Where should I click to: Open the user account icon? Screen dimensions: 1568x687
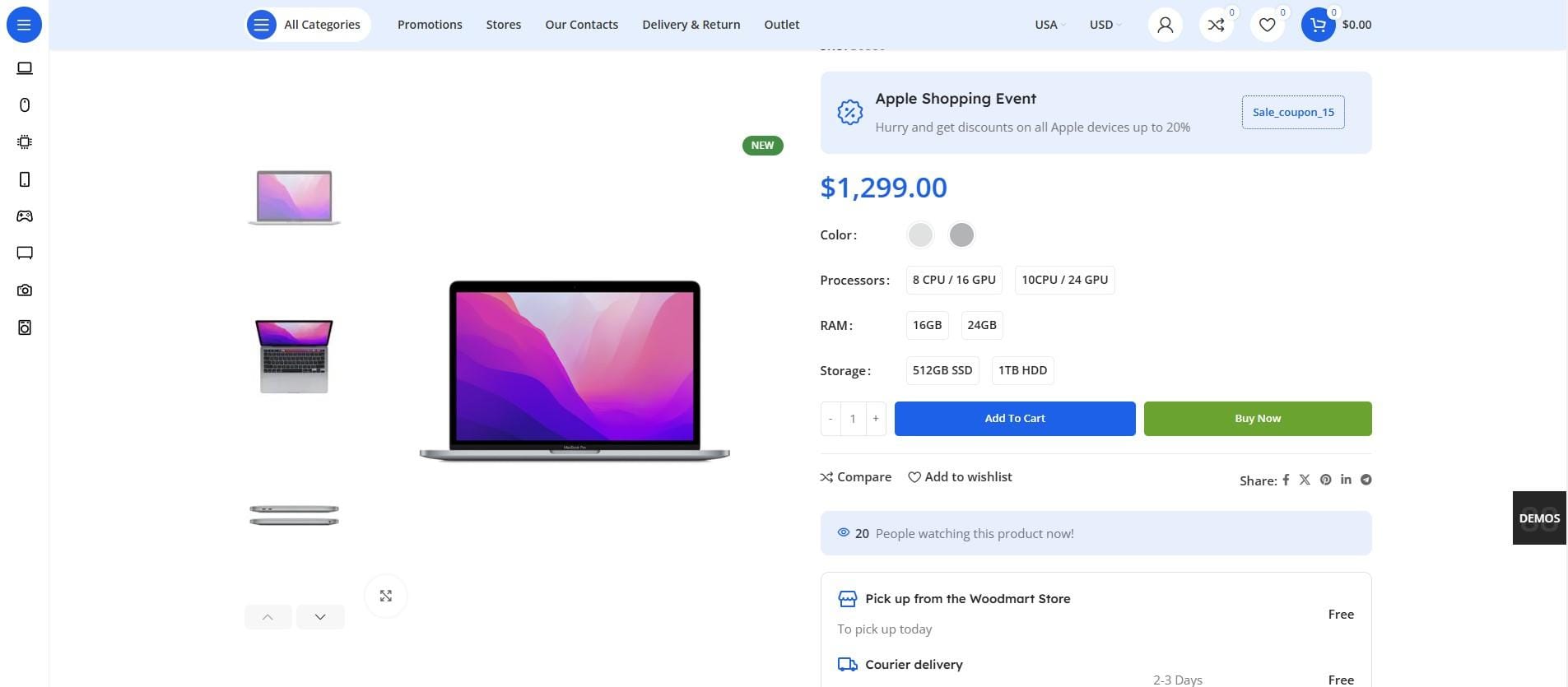(1165, 25)
